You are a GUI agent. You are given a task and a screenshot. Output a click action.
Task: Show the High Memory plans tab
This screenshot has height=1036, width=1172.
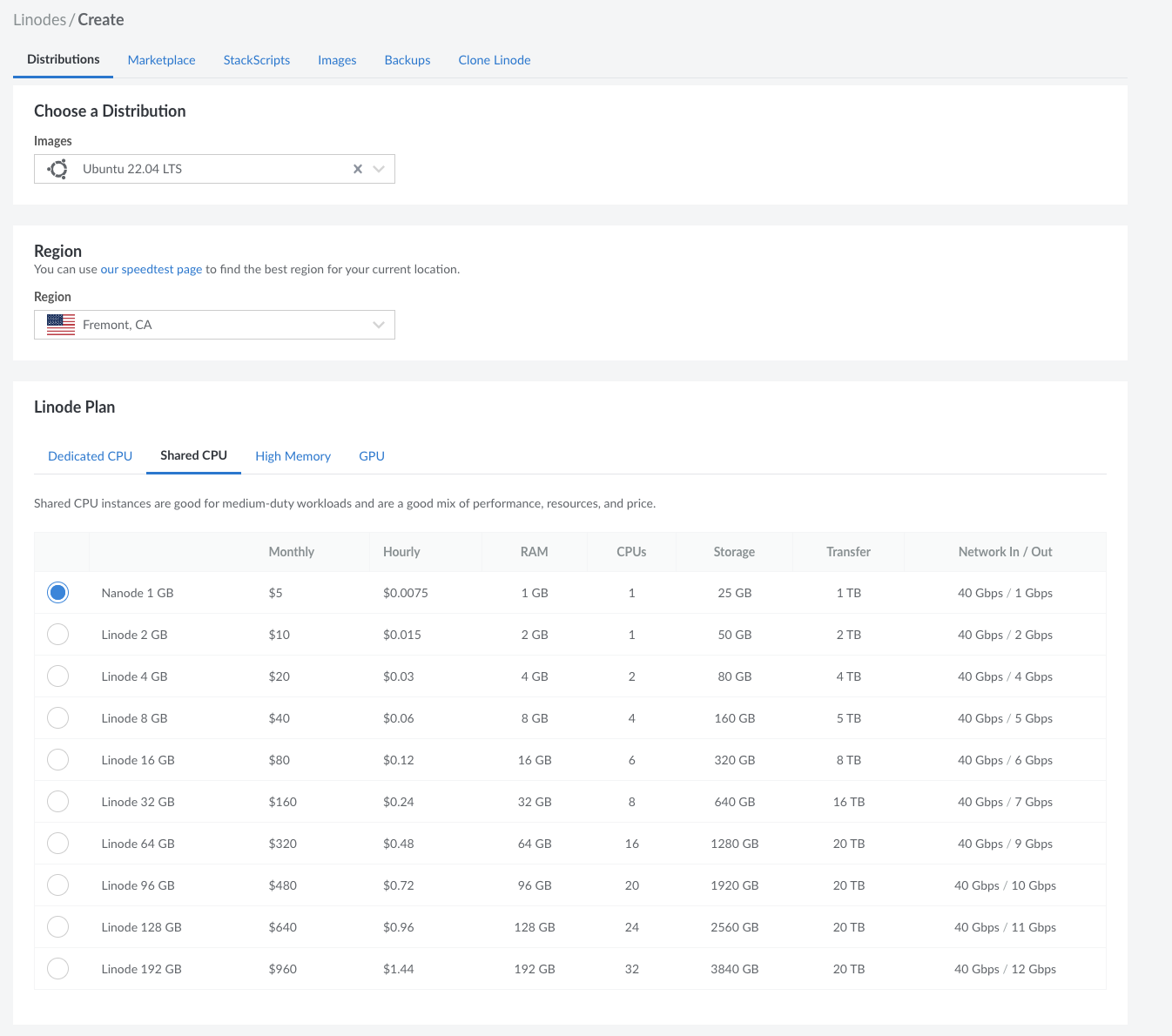click(293, 456)
